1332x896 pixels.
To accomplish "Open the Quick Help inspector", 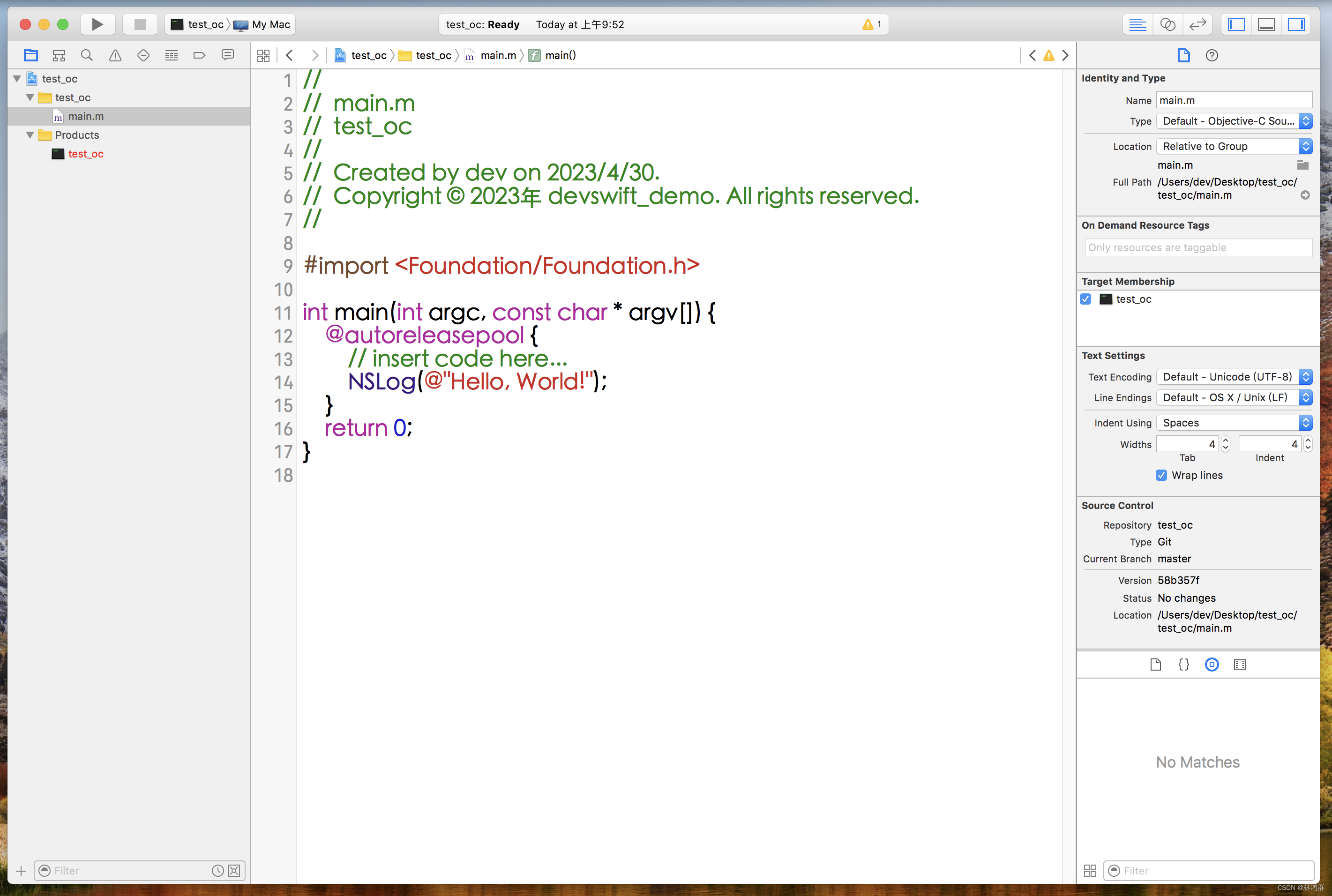I will [x=1212, y=55].
